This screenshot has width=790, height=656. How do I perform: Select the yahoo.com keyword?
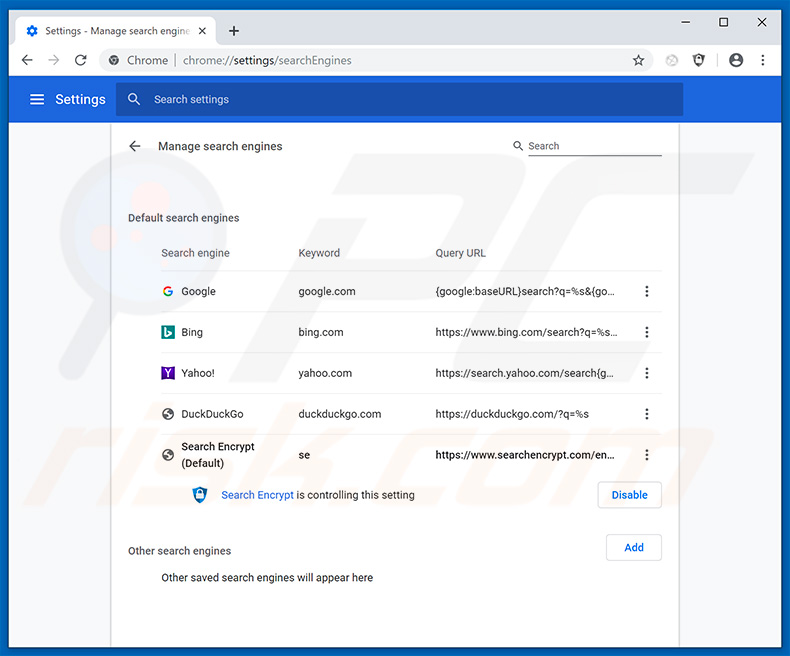325,373
